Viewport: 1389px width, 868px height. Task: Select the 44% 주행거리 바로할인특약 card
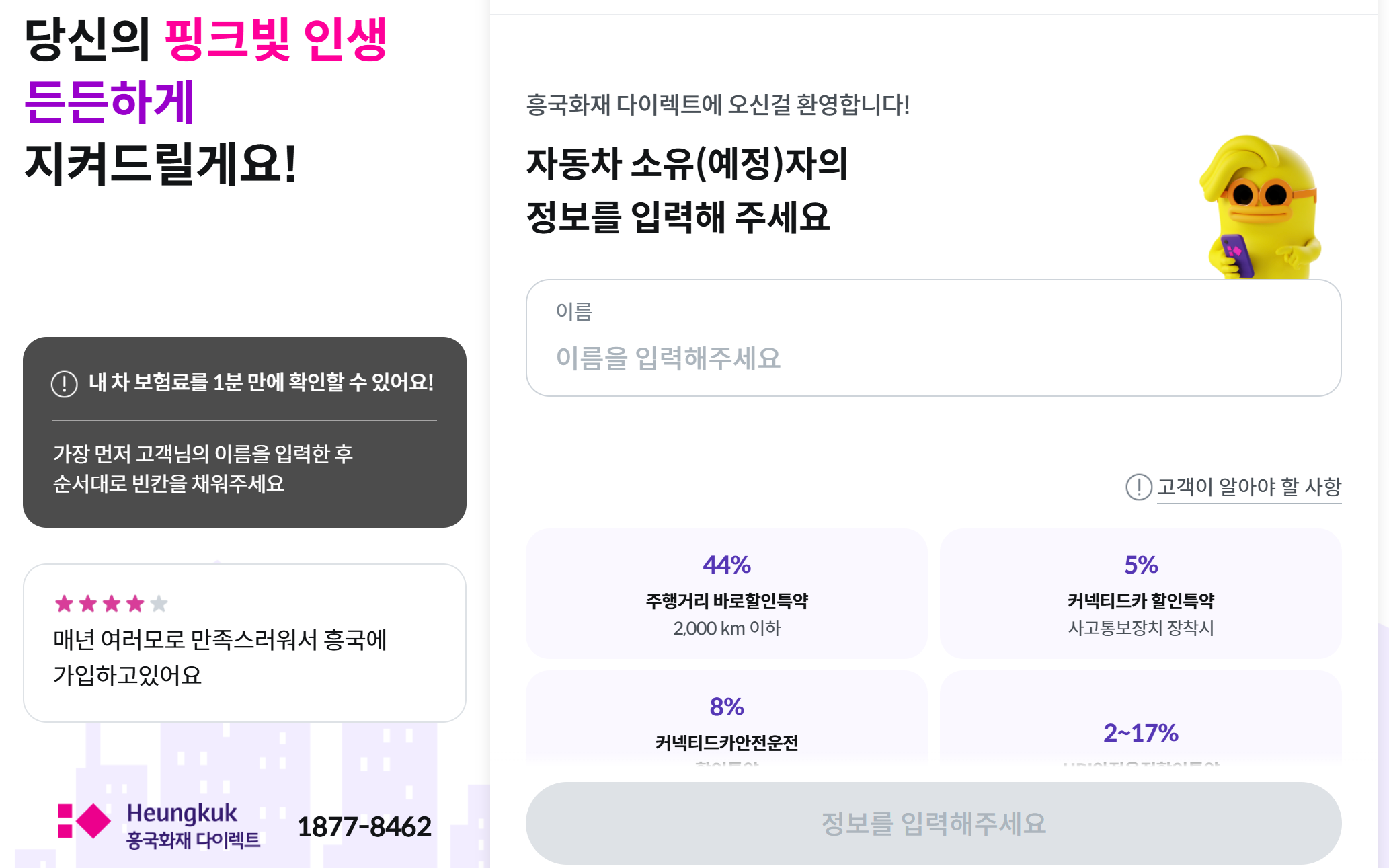726,593
